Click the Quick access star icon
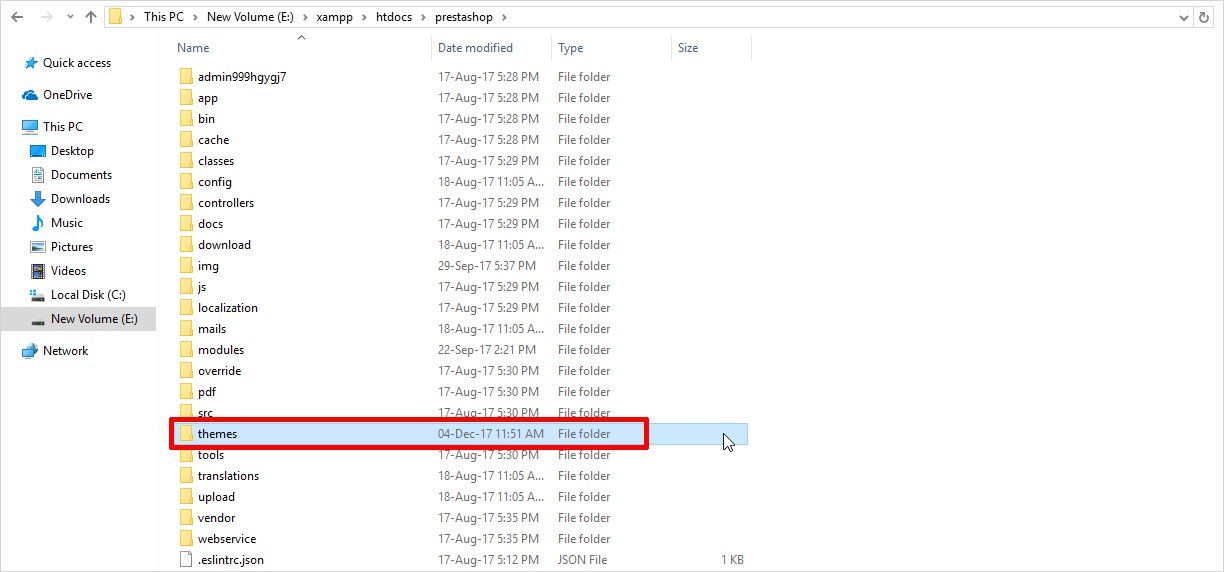The width and height of the screenshot is (1224, 572). [30, 63]
